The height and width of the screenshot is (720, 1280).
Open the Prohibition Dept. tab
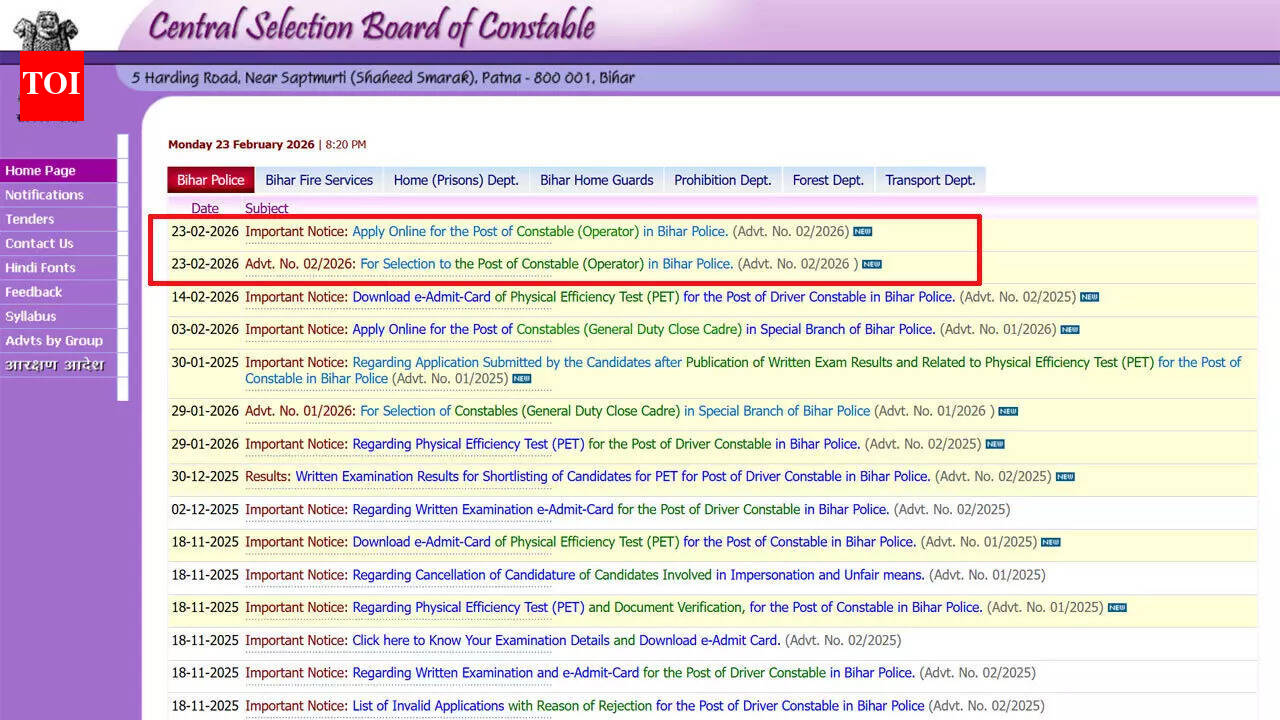722,180
